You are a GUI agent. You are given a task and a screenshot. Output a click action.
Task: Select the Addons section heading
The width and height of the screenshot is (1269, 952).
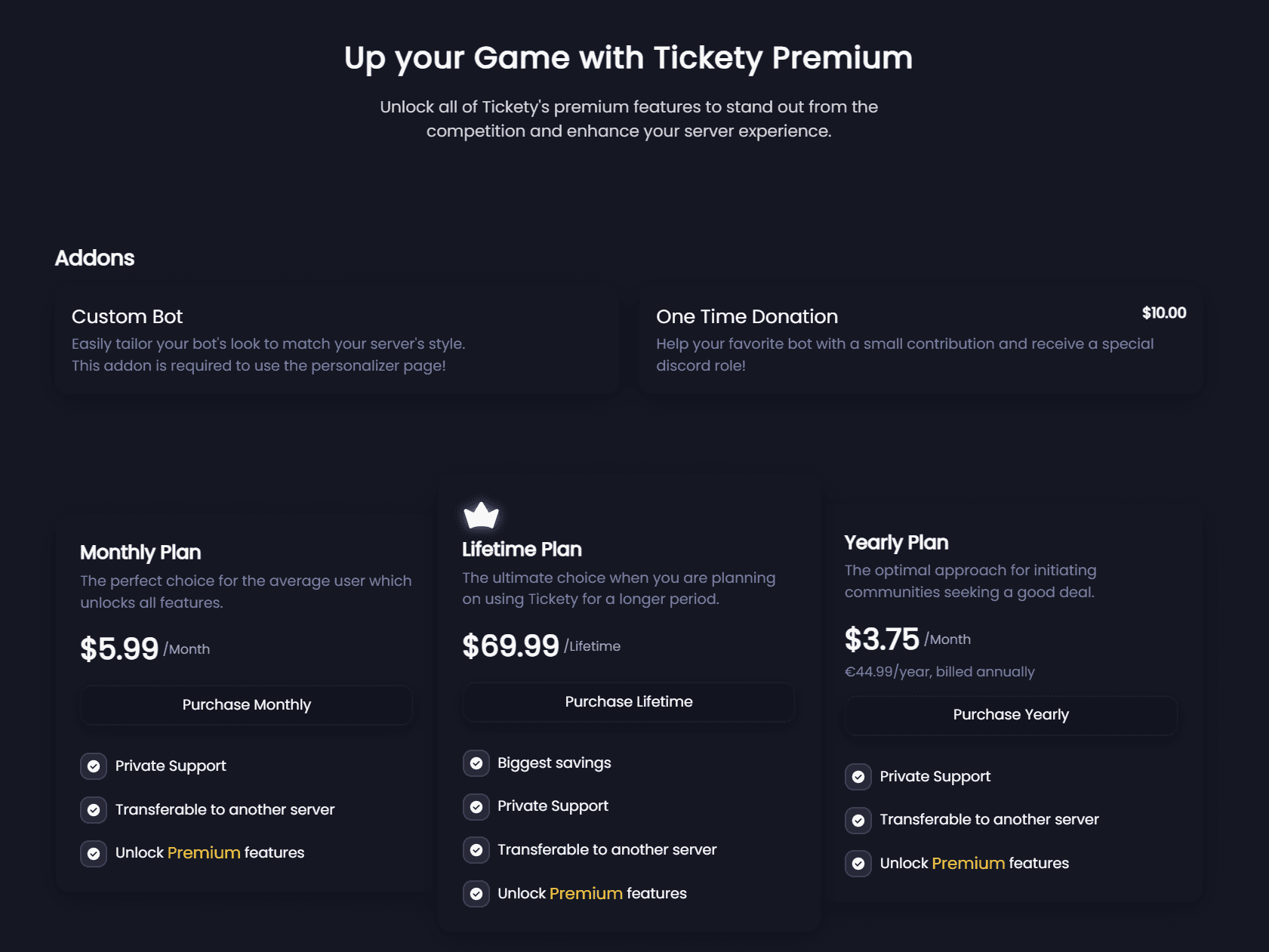click(x=94, y=257)
